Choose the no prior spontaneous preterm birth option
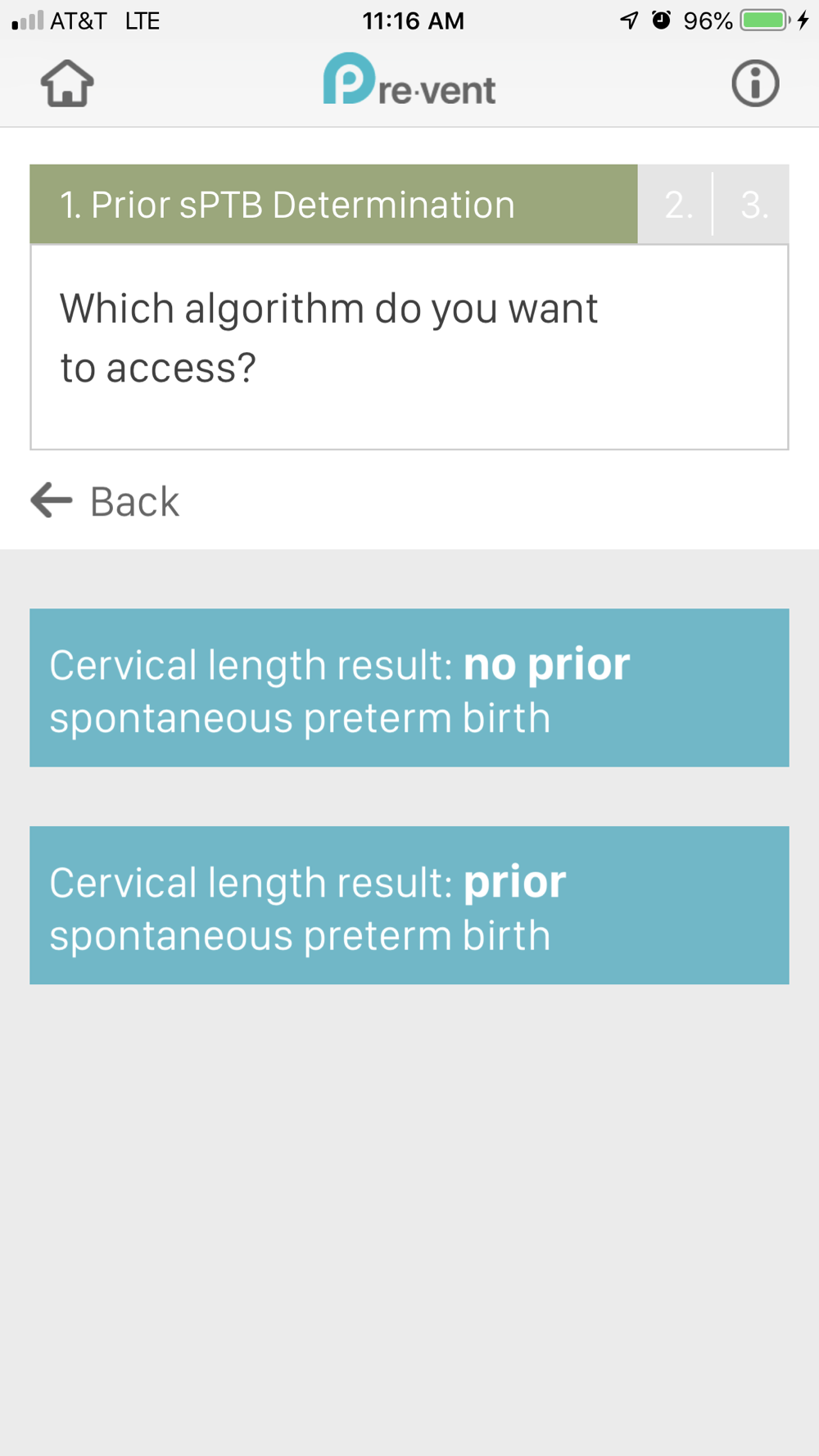819x1456 pixels. click(409, 688)
